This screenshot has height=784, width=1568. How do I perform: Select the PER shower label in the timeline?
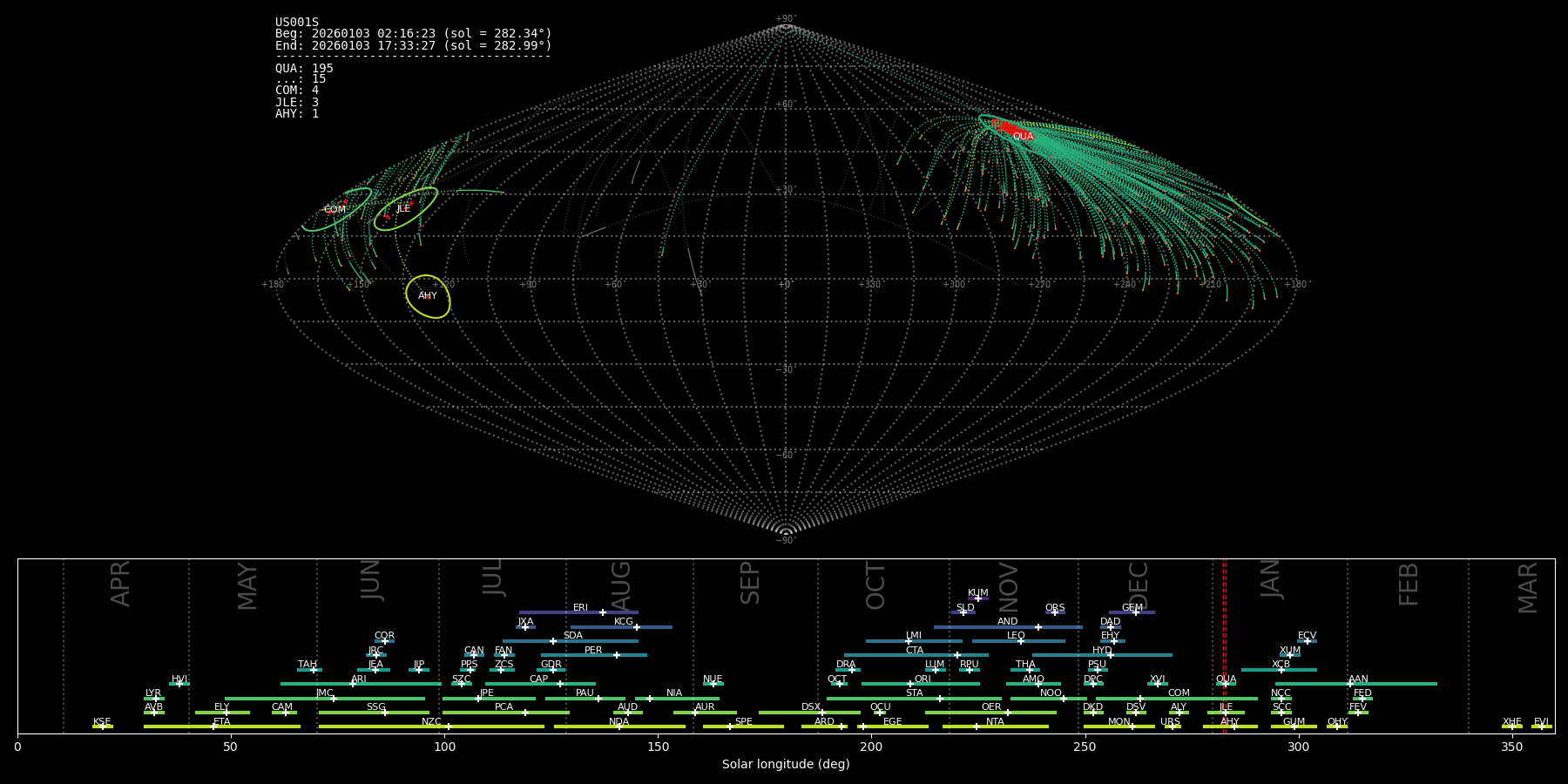pyautogui.click(x=593, y=651)
